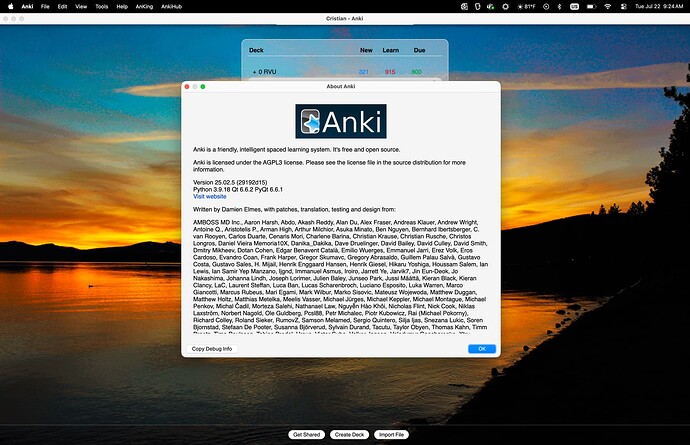Open the Tools menu

coord(102,7)
